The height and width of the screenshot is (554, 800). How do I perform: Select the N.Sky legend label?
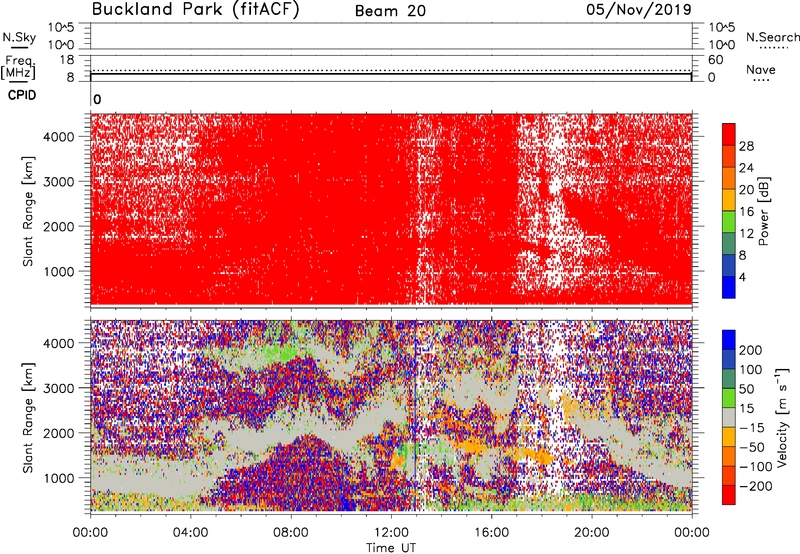pos(19,37)
